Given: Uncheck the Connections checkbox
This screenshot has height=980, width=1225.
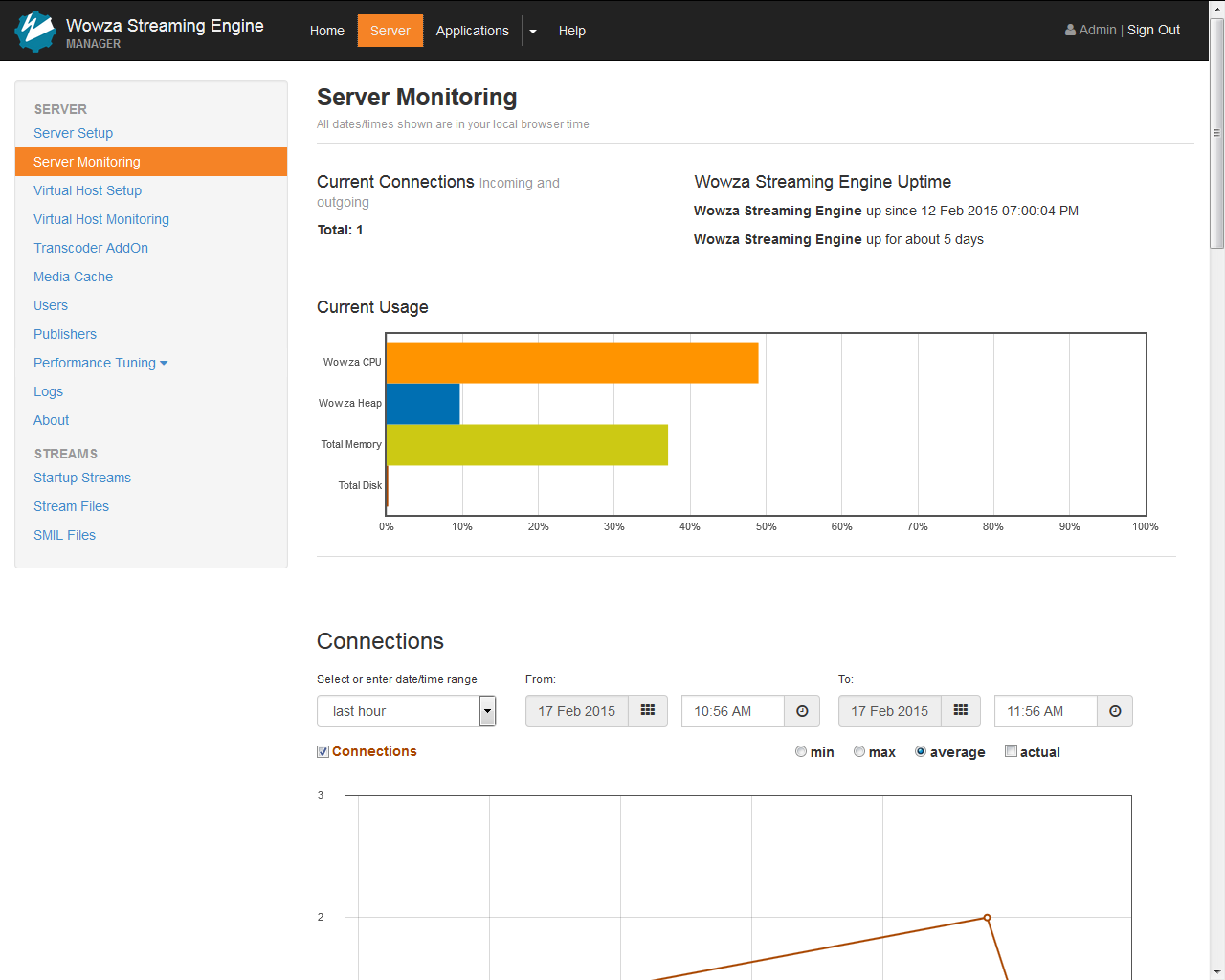Looking at the screenshot, I should pos(323,752).
